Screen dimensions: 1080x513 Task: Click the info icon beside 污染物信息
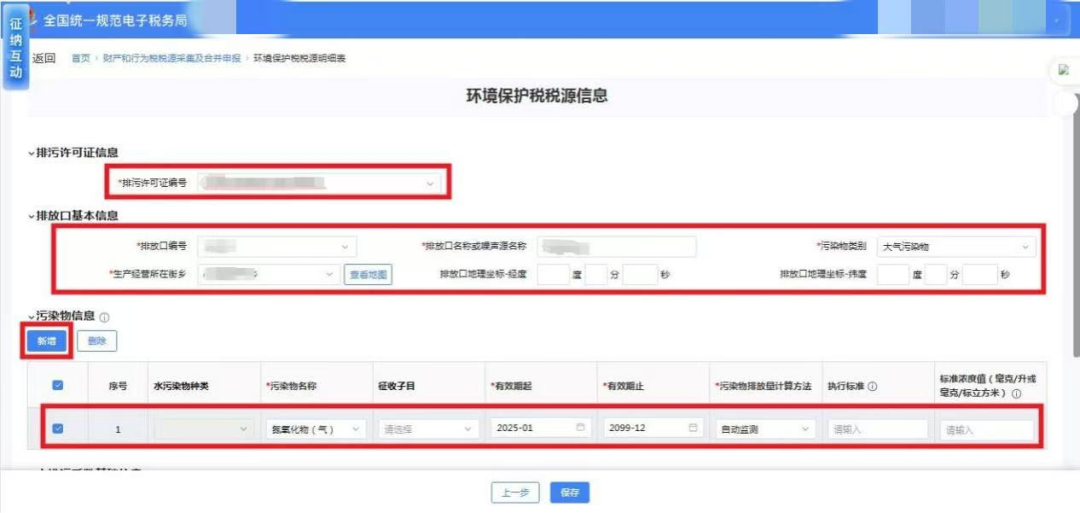[105, 316]
